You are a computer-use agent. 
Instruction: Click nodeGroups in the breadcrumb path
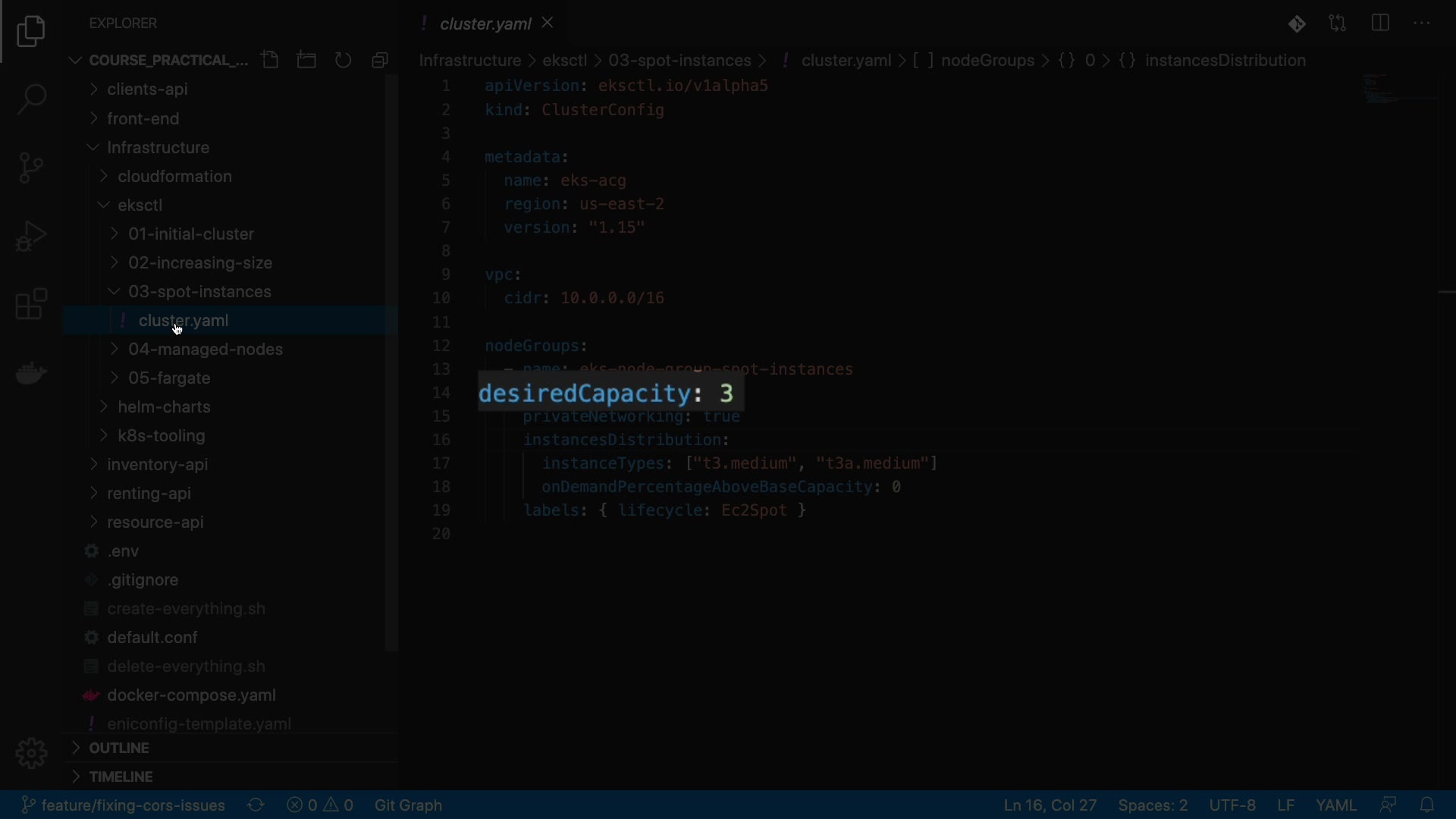987,61
